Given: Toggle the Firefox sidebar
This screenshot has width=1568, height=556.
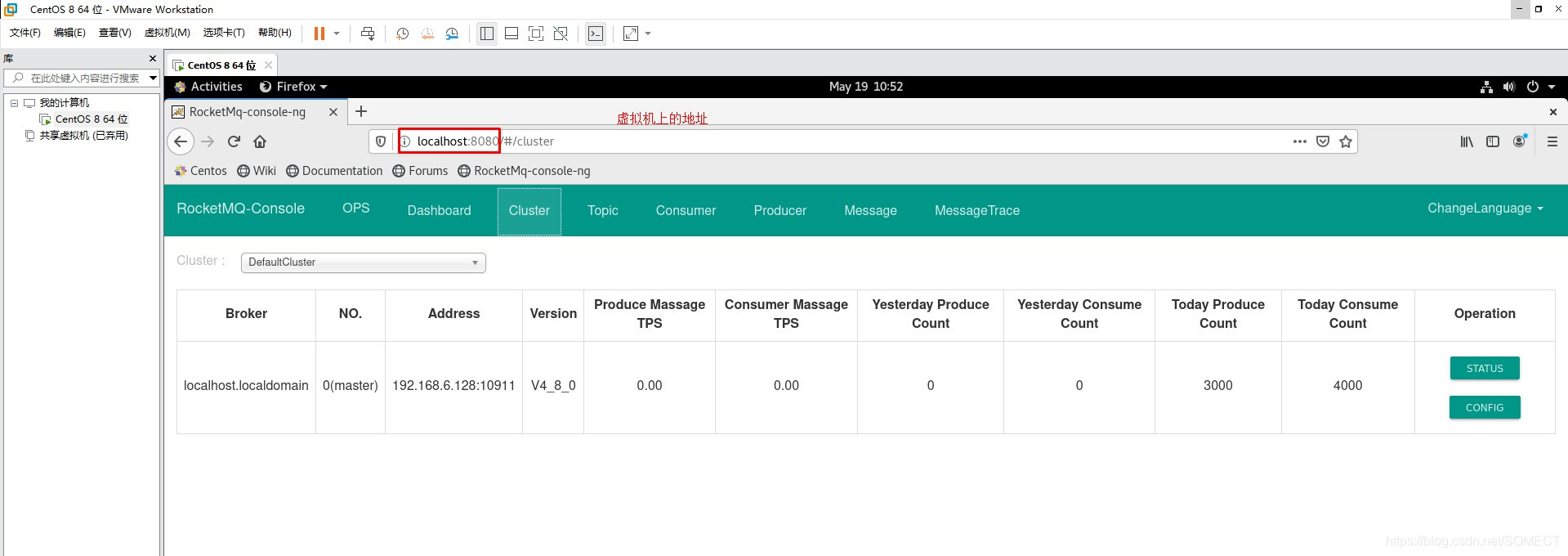Looking at the screenshot, I should [1493, 141].
